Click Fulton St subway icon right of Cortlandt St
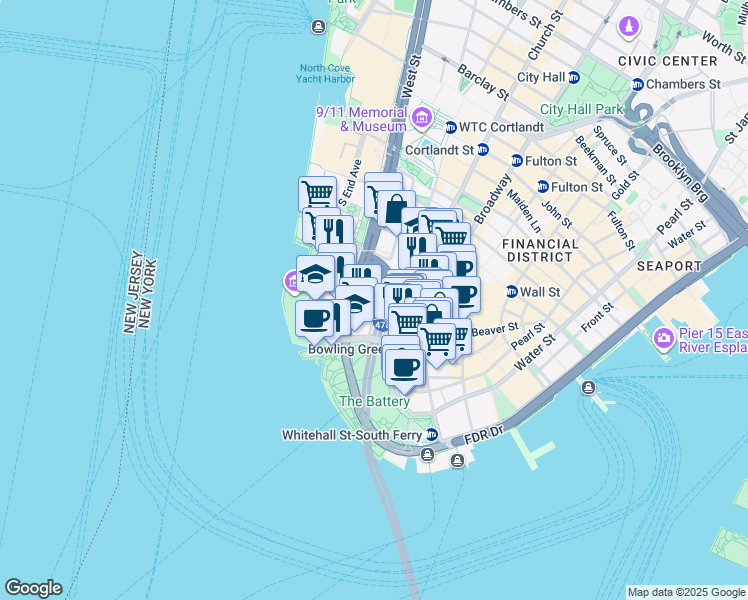748x600 pixels. coord(517,161)
